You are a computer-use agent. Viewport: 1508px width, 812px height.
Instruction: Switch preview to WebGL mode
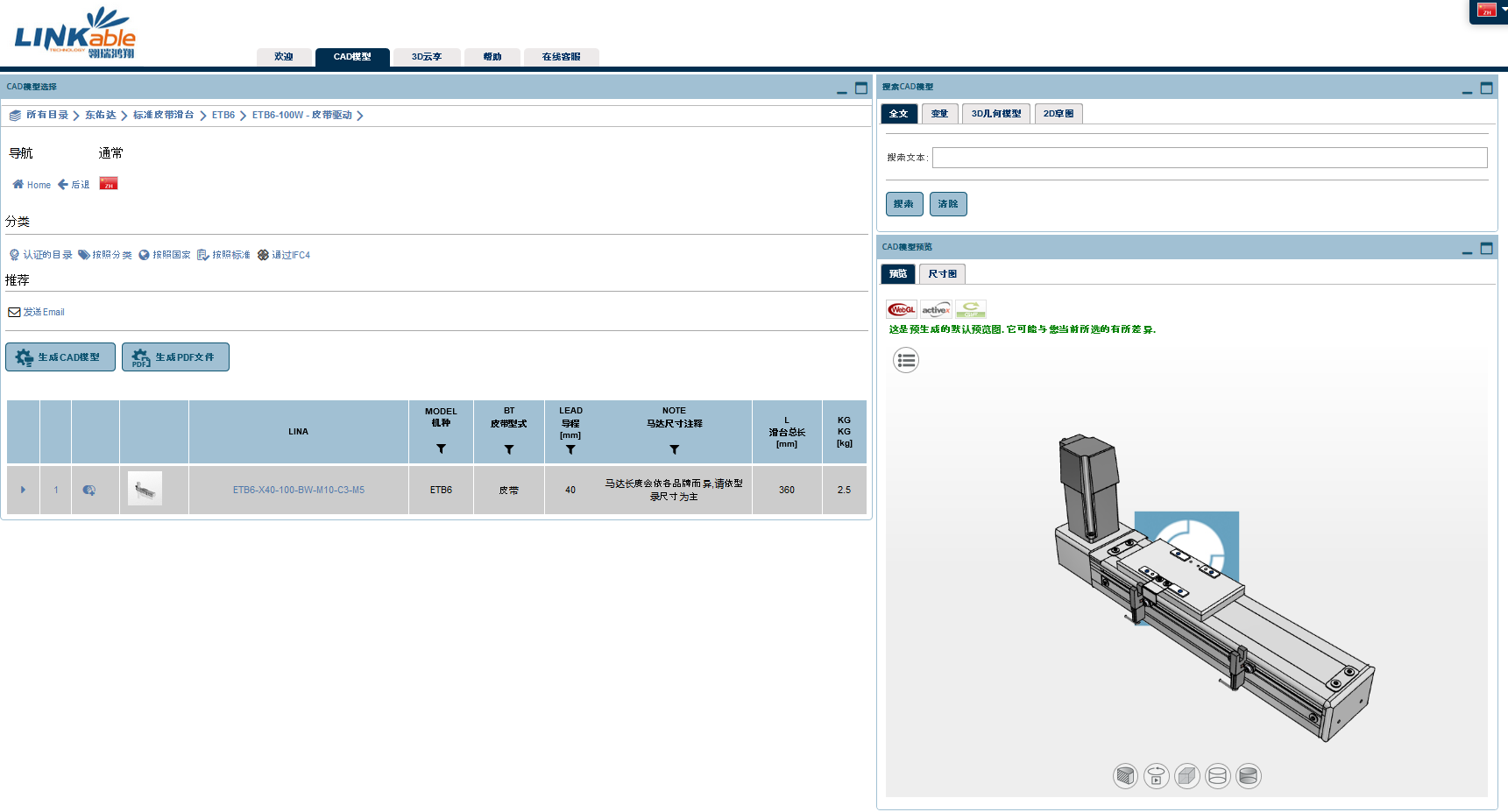point(901,310)
